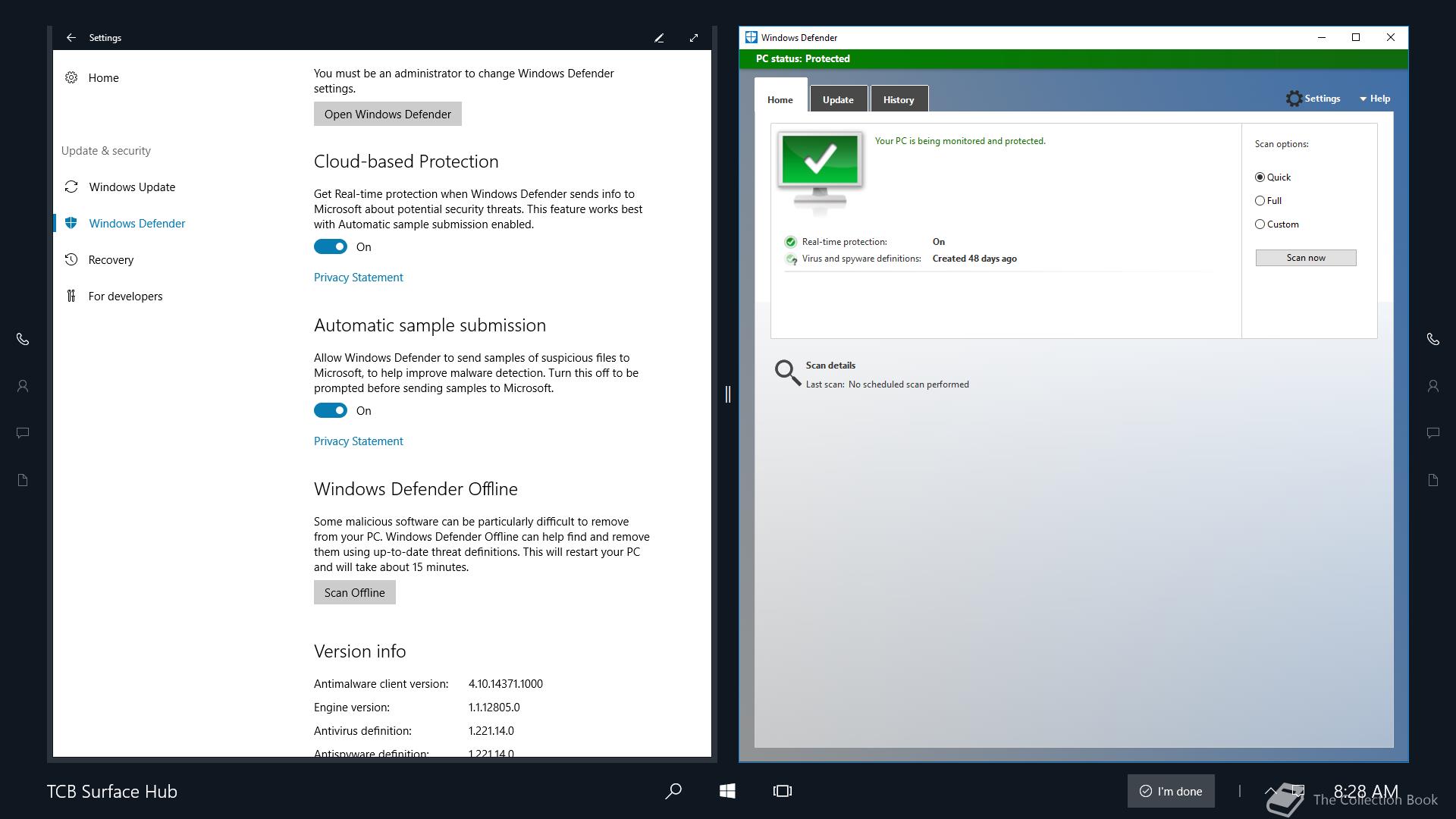
Task: Open Privacy Statement under Automatic sample submission
Action: click(x=358, y=441)
